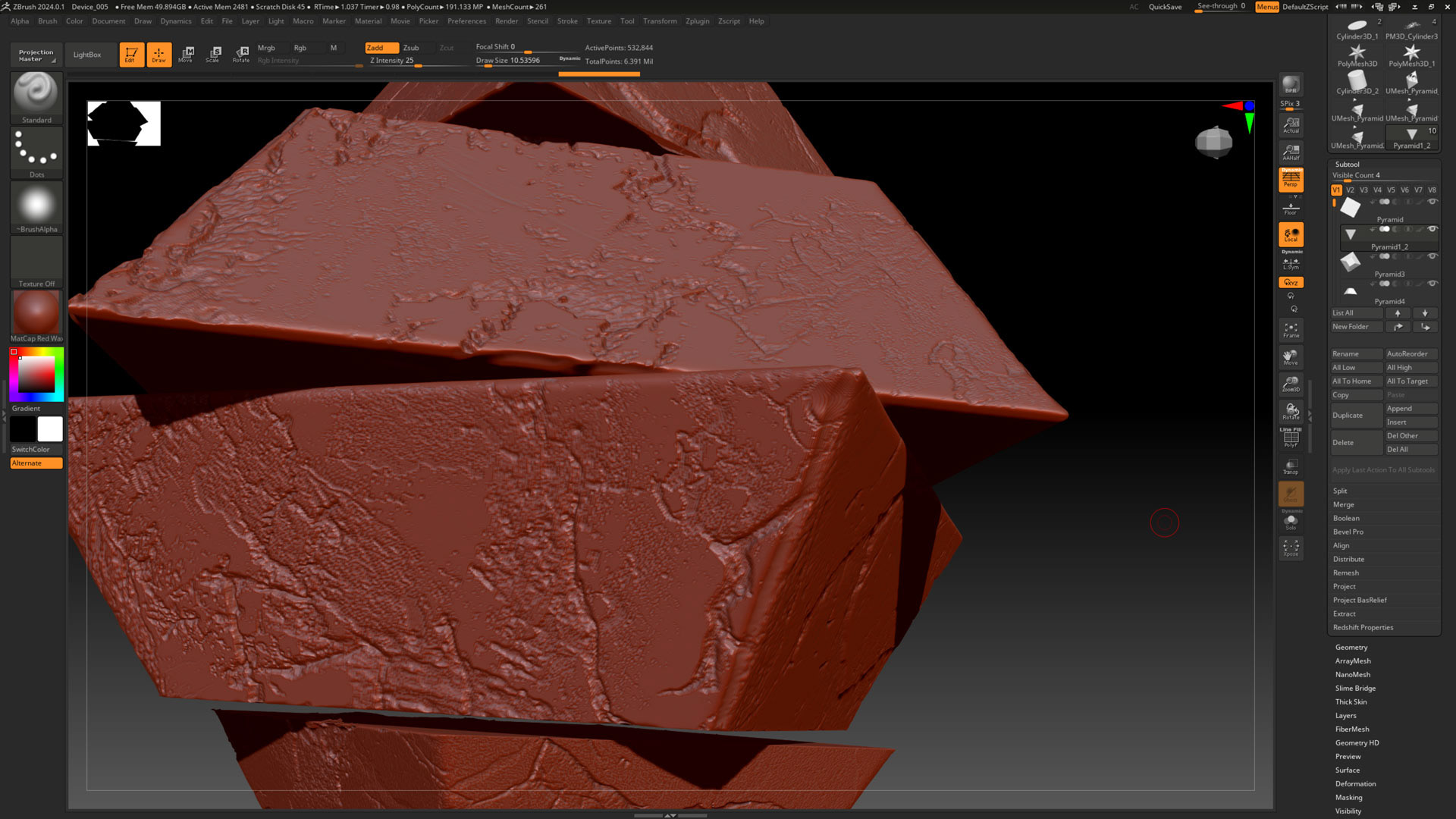Open the Stroke menu
This screenshot has width=1456, height=819.
567,21
